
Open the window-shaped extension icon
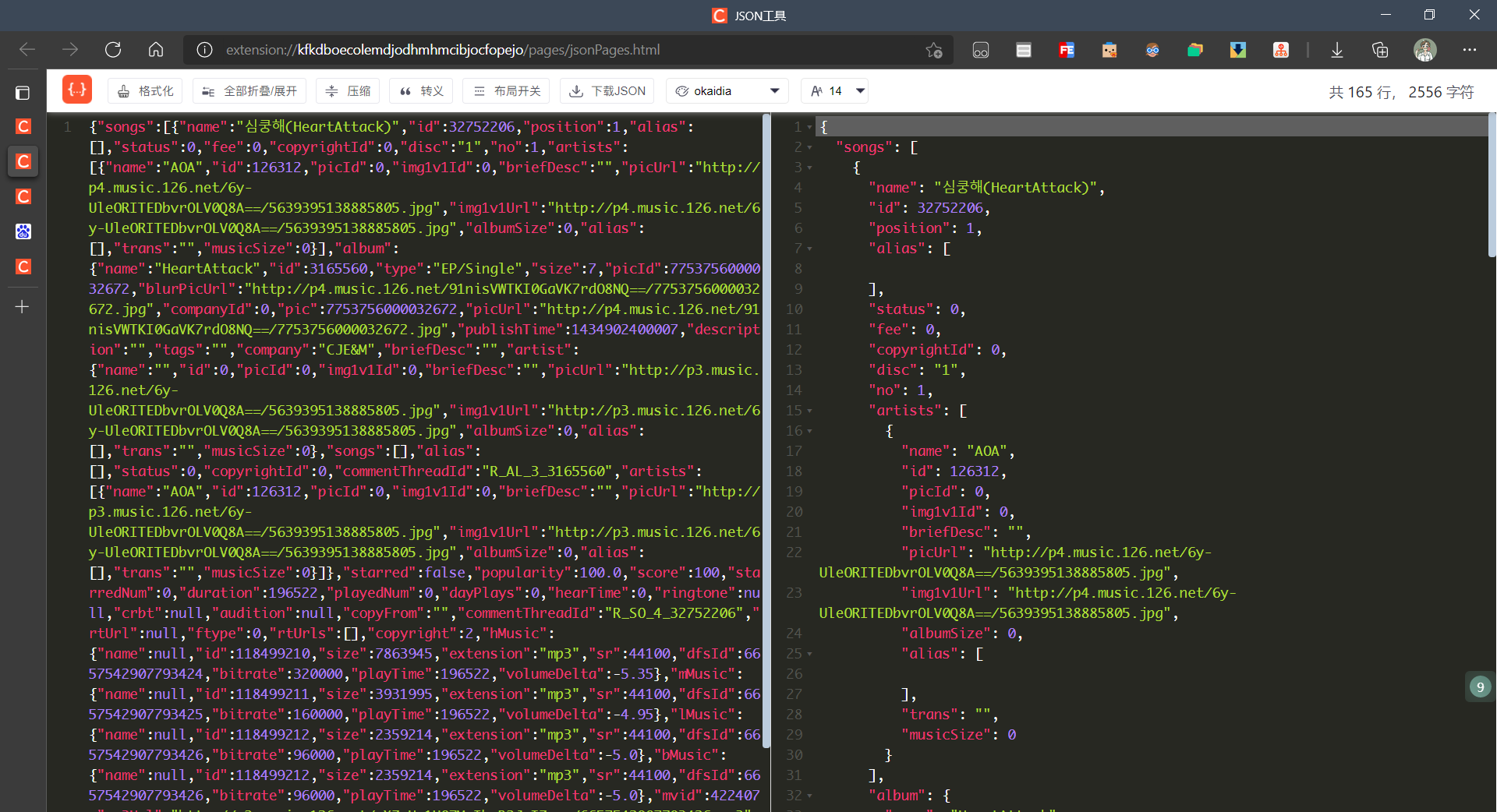tap(1024, 50)
